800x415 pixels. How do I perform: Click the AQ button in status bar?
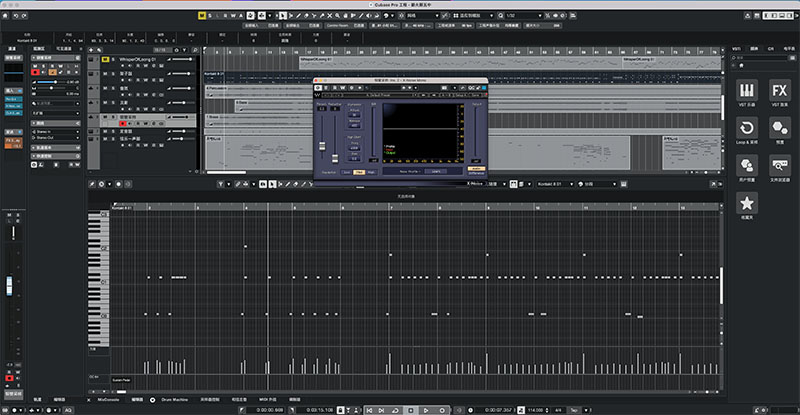[x=67, y=410]
